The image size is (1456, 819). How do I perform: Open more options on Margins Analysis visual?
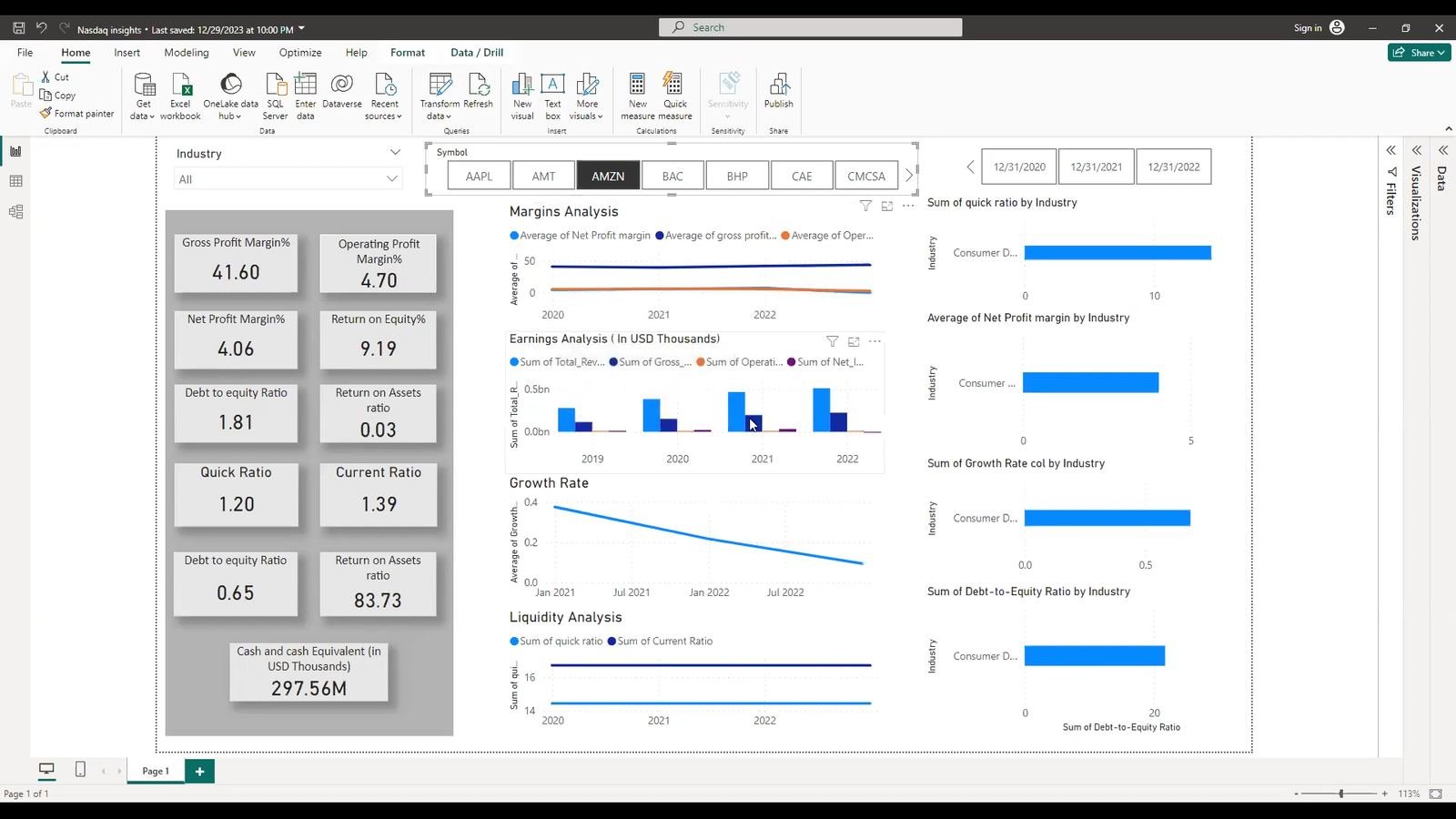(908, 206)
